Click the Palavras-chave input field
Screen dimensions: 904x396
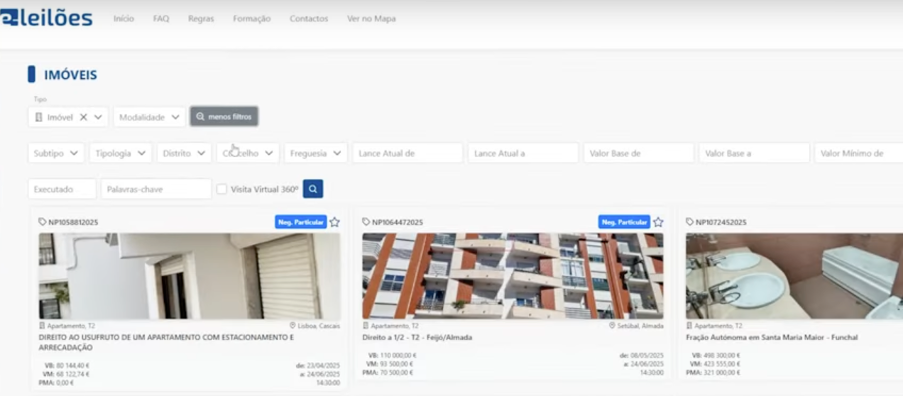coord(156,188)
